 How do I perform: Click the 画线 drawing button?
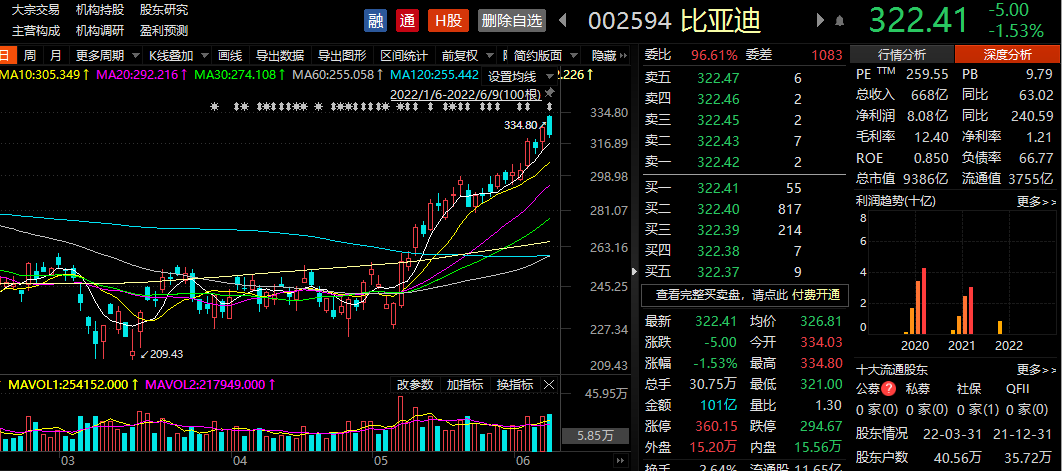pos(230,56)
